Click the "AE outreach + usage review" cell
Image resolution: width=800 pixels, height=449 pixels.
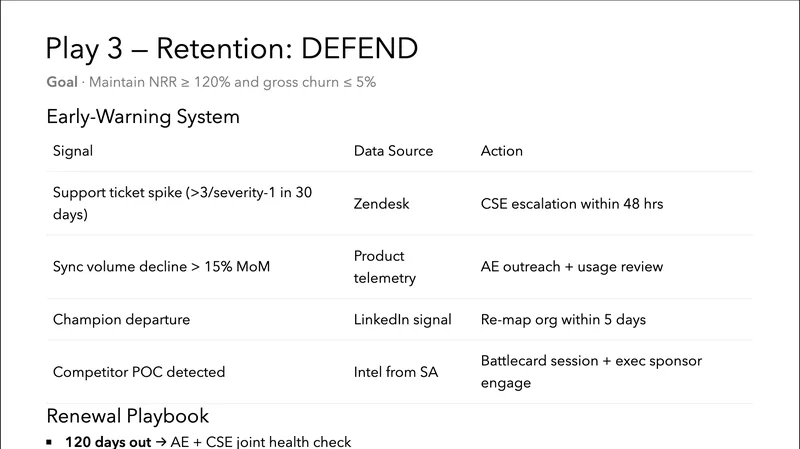pos(571,267)
